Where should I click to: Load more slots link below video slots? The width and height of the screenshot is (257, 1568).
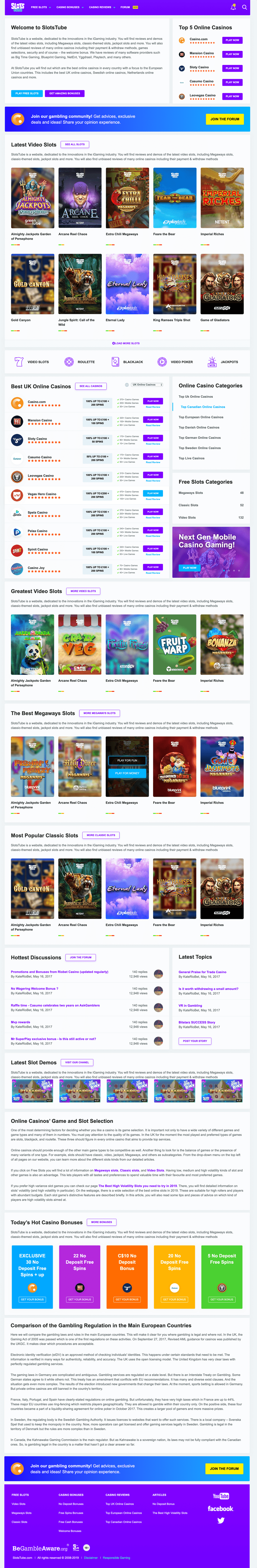tap(126, 343)
